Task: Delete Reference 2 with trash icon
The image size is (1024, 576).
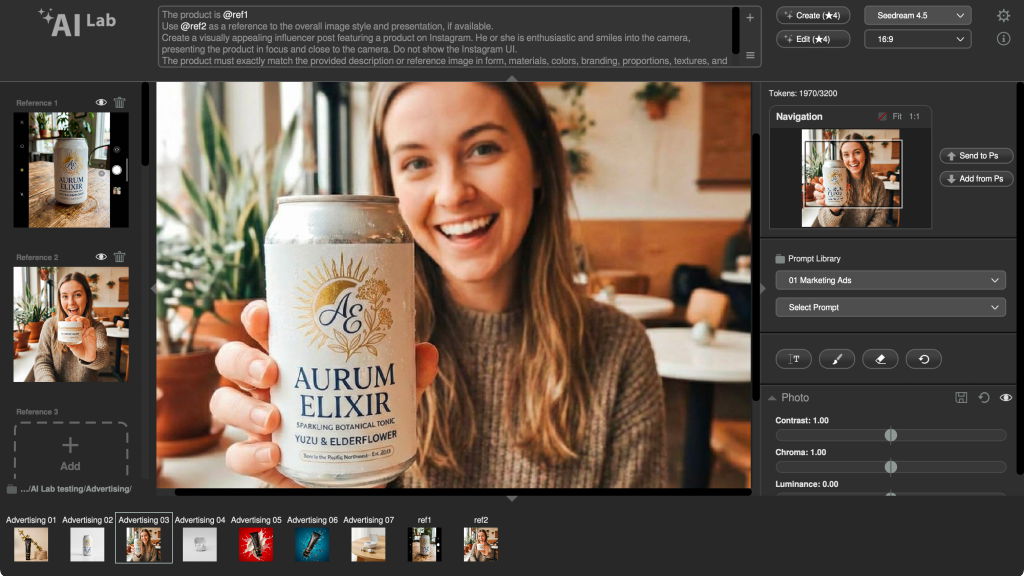Action: point(120,257)
